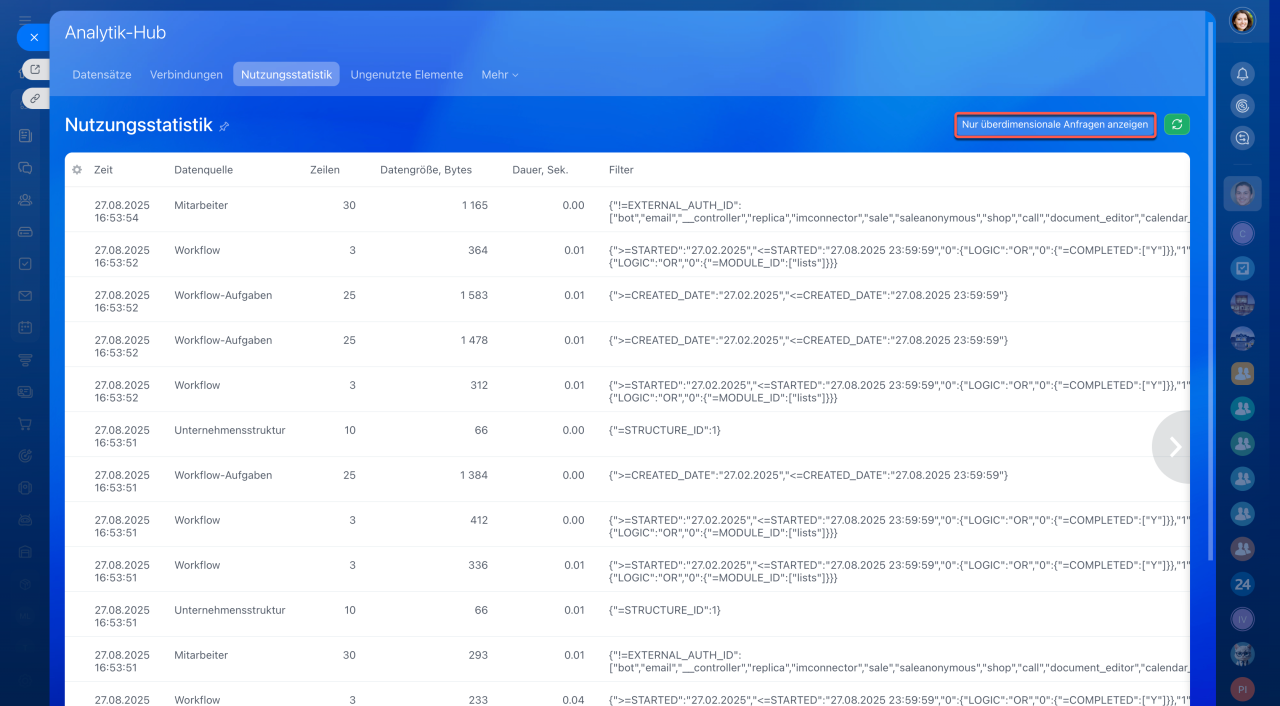Switch to the Datensätze tab
This screenshot has width=1280, height=706.
click(x=102, y=75)
